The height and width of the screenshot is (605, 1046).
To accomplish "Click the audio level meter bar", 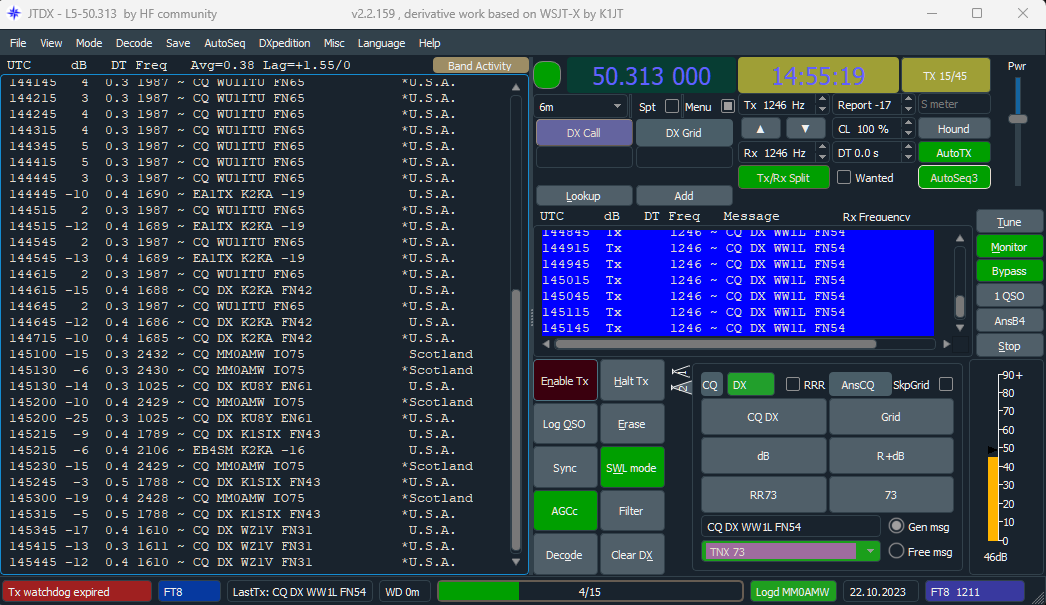I will point(993,498).
